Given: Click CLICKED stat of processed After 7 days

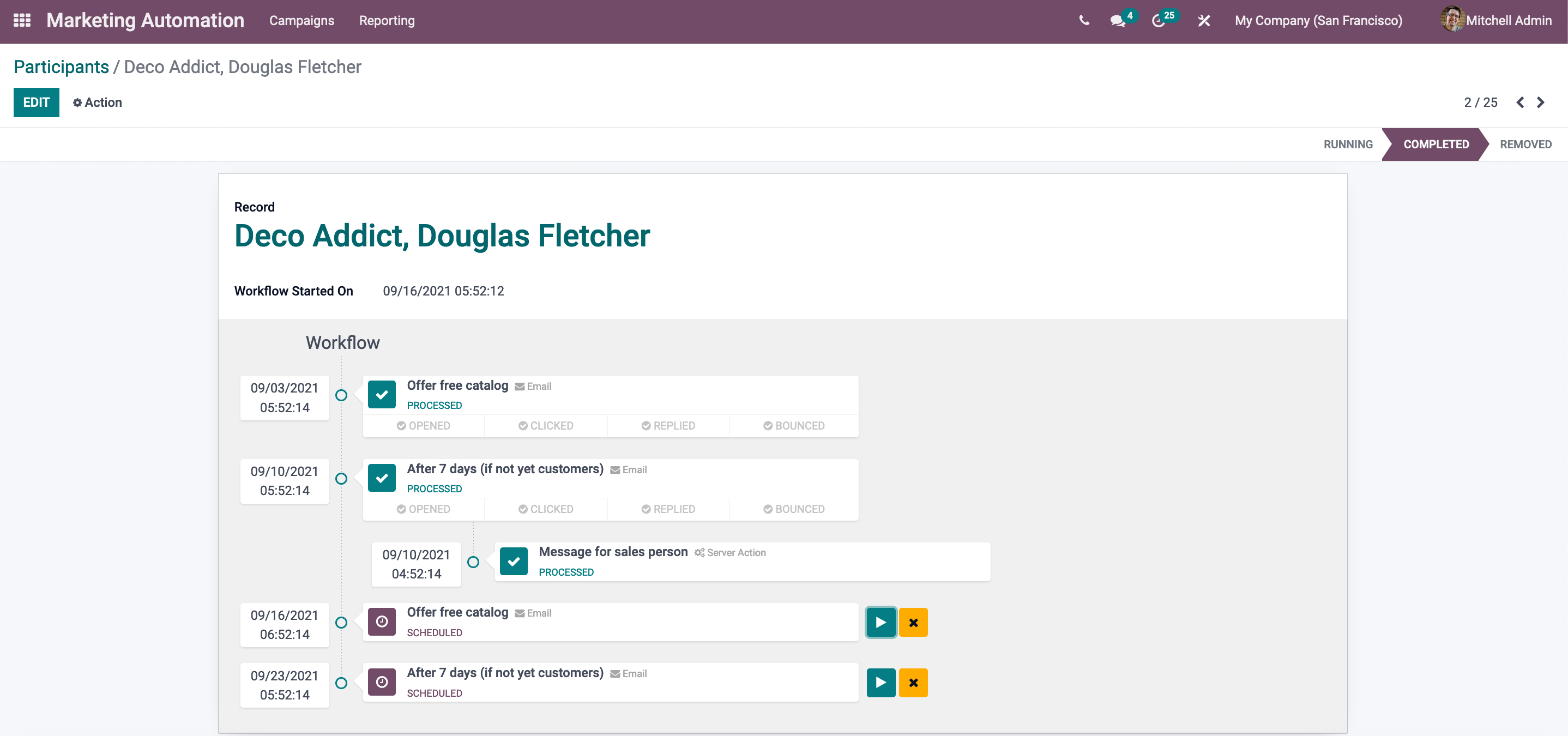Looking at the screenshot, I should pyautogui.click(x=546, y=509).
